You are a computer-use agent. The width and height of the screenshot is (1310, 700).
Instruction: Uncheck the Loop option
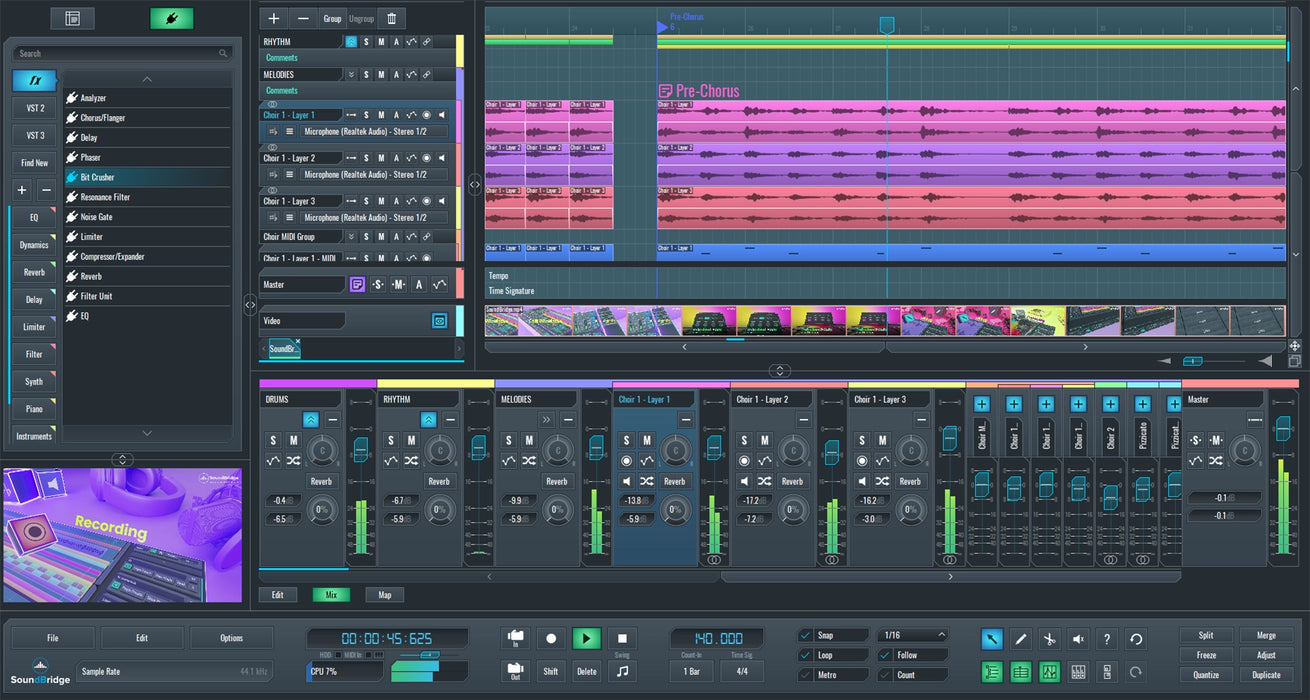(x=806, y=655)
